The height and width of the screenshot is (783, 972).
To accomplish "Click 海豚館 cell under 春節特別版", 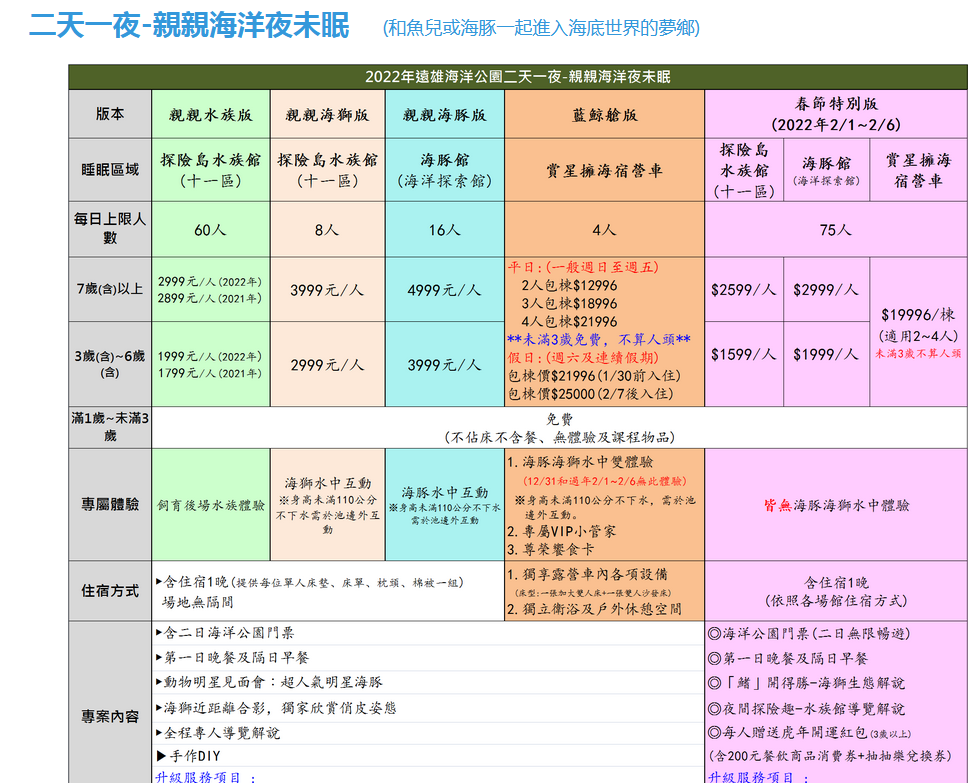I will coord(826,170).
